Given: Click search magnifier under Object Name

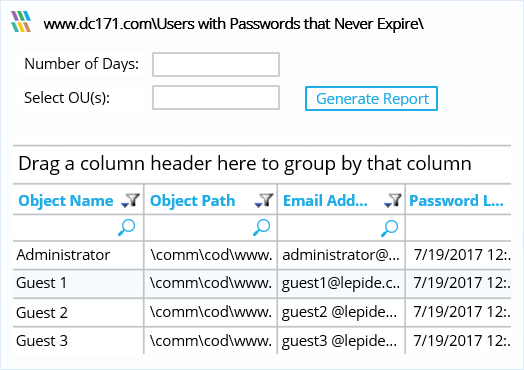Looking at the screenshot, I should coord(127,228).
